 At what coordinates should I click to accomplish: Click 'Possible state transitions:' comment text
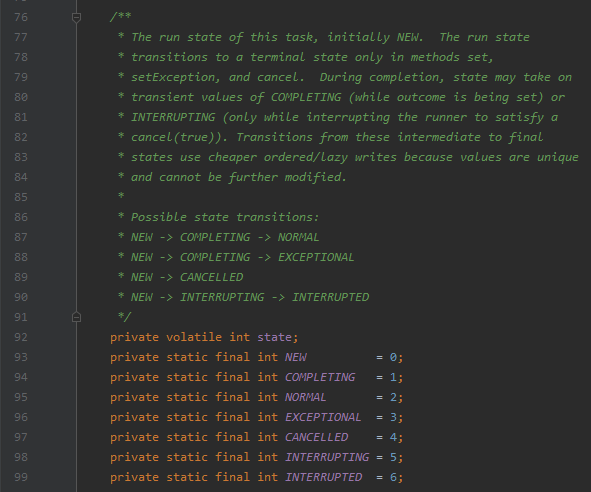point(225,217)
